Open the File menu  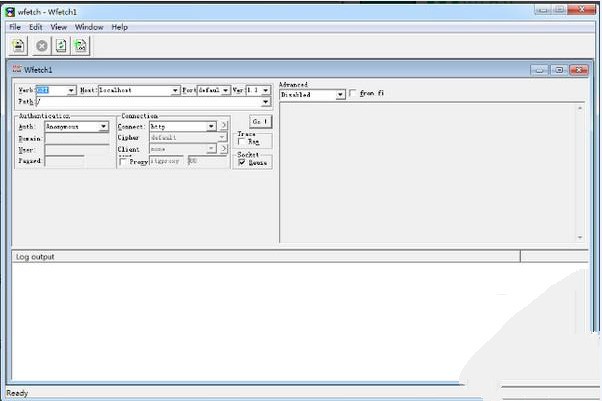[x=15, y=27]
